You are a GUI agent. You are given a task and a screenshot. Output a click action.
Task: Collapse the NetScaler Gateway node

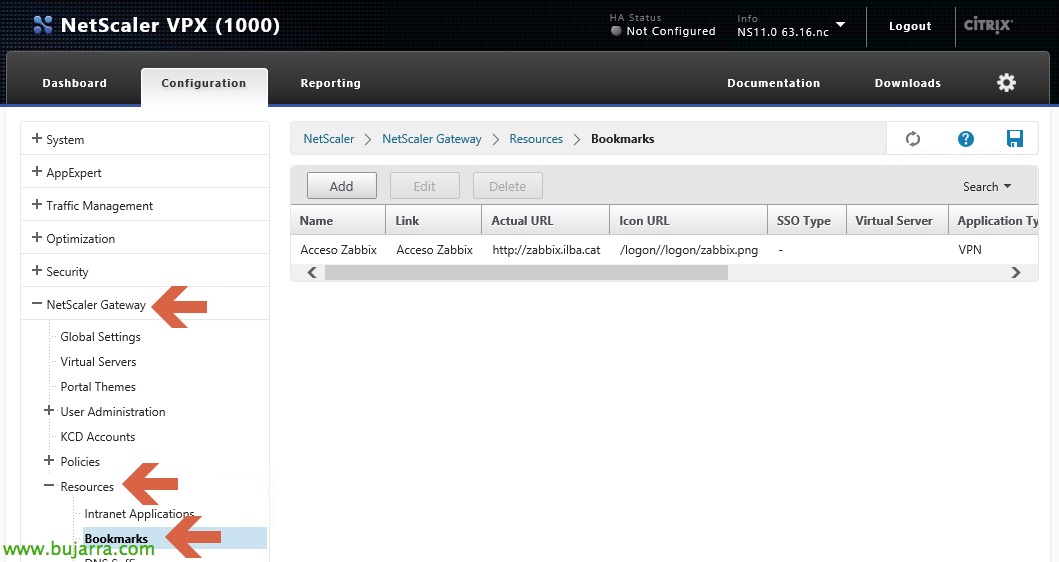click(x=36, y=304)
